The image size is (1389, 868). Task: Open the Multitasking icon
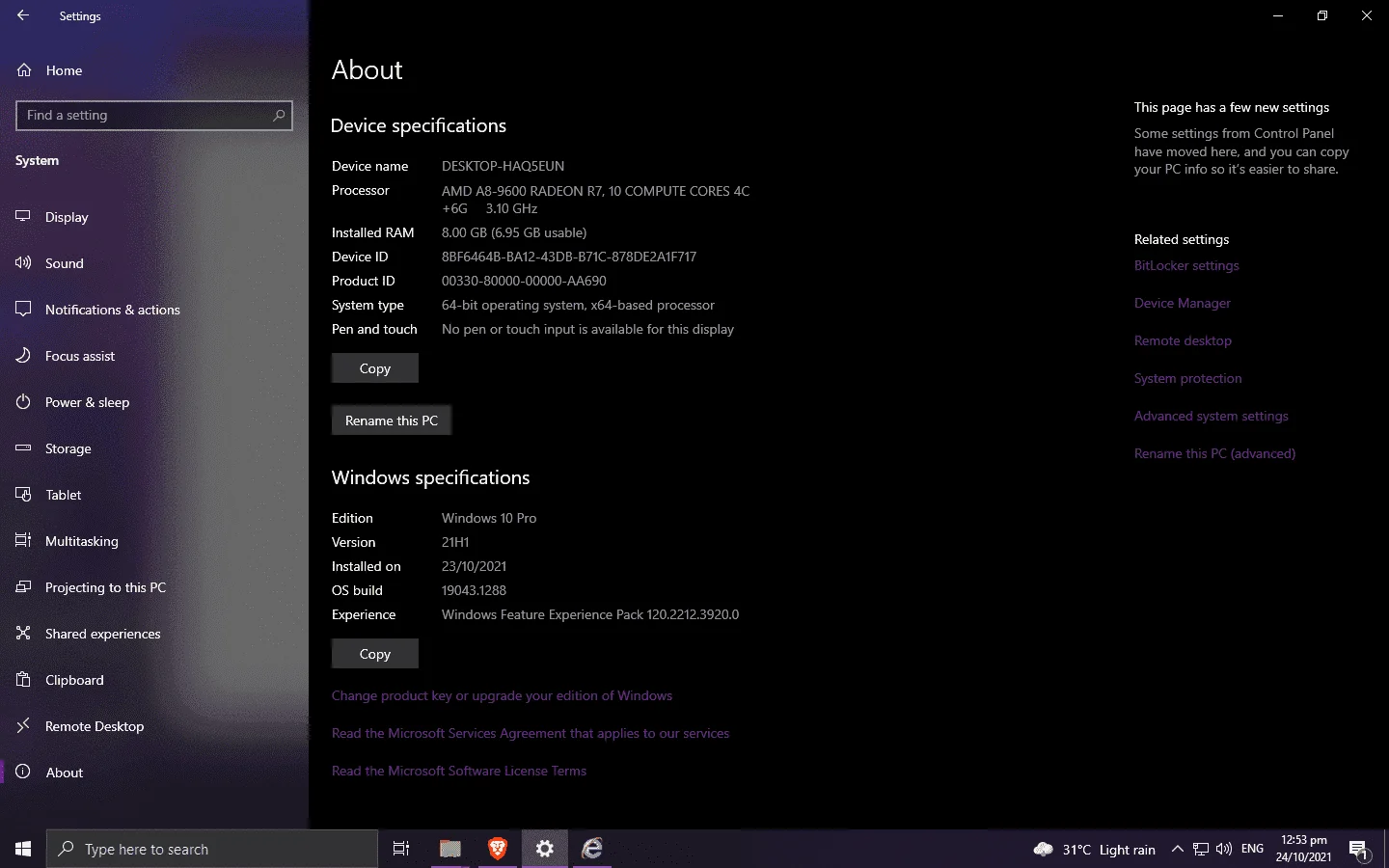click(23, 541)
